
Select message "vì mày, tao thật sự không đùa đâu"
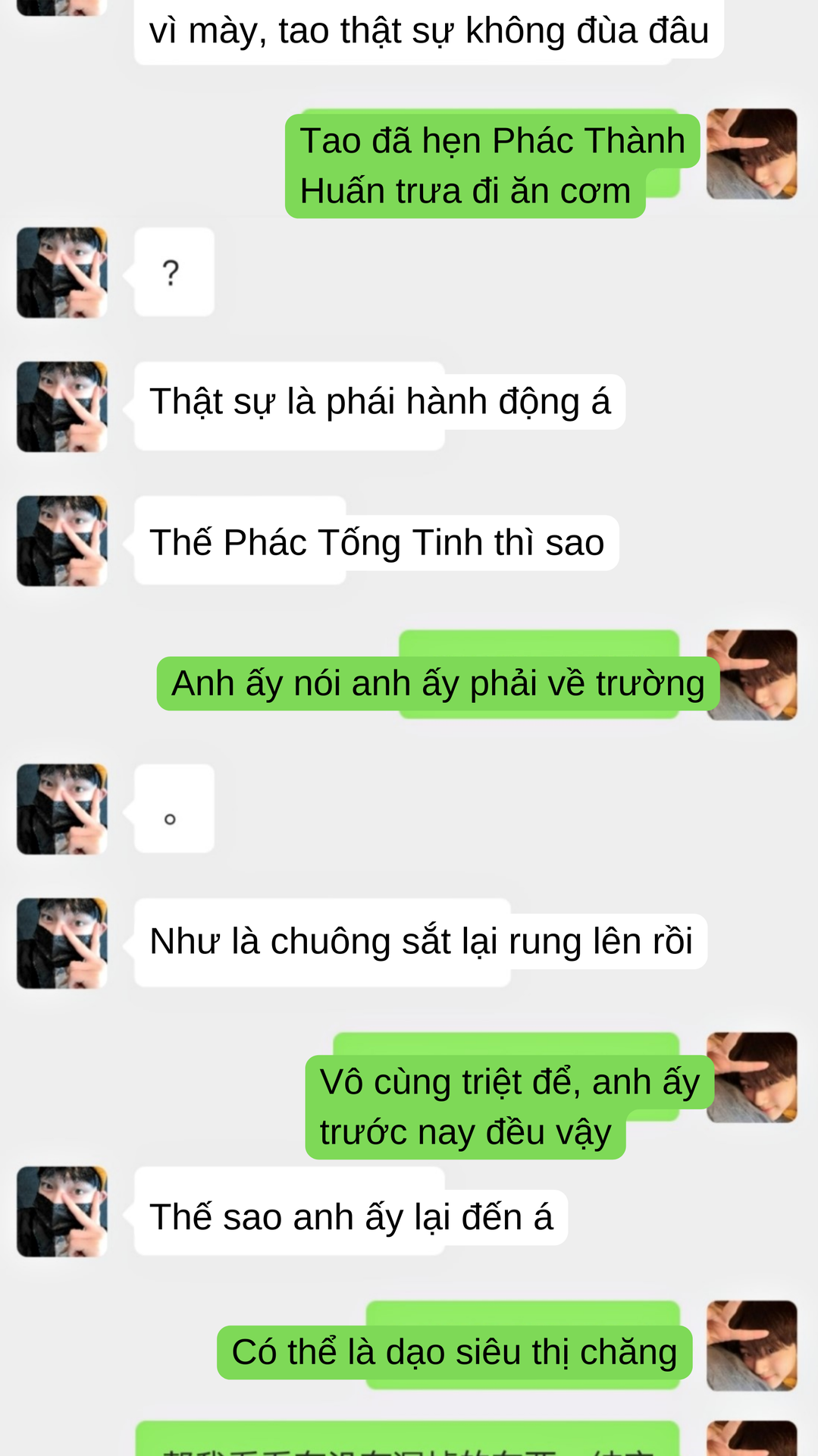[x=429, y=30]
